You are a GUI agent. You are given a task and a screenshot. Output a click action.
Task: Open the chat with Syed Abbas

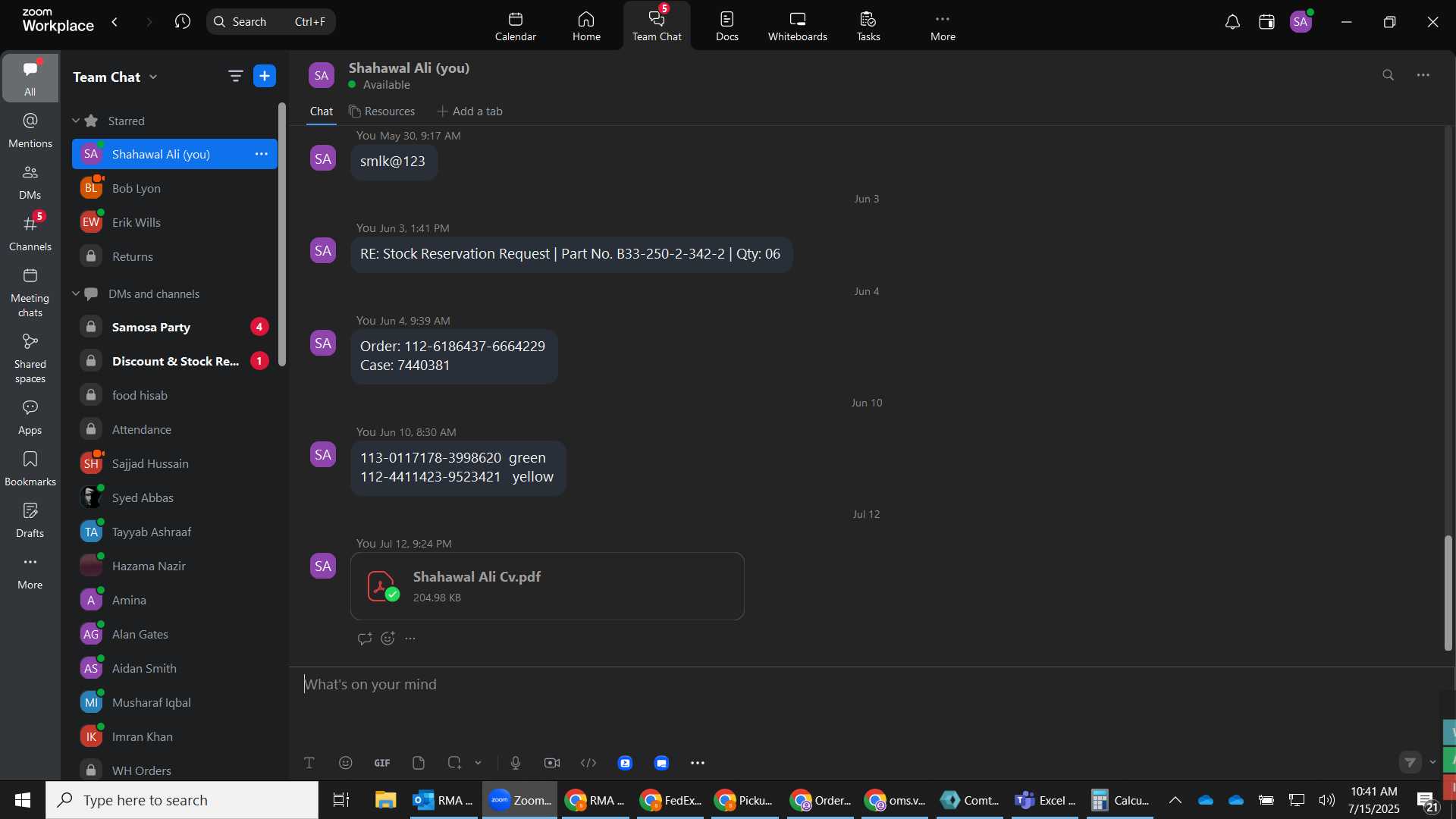[174, 497]
